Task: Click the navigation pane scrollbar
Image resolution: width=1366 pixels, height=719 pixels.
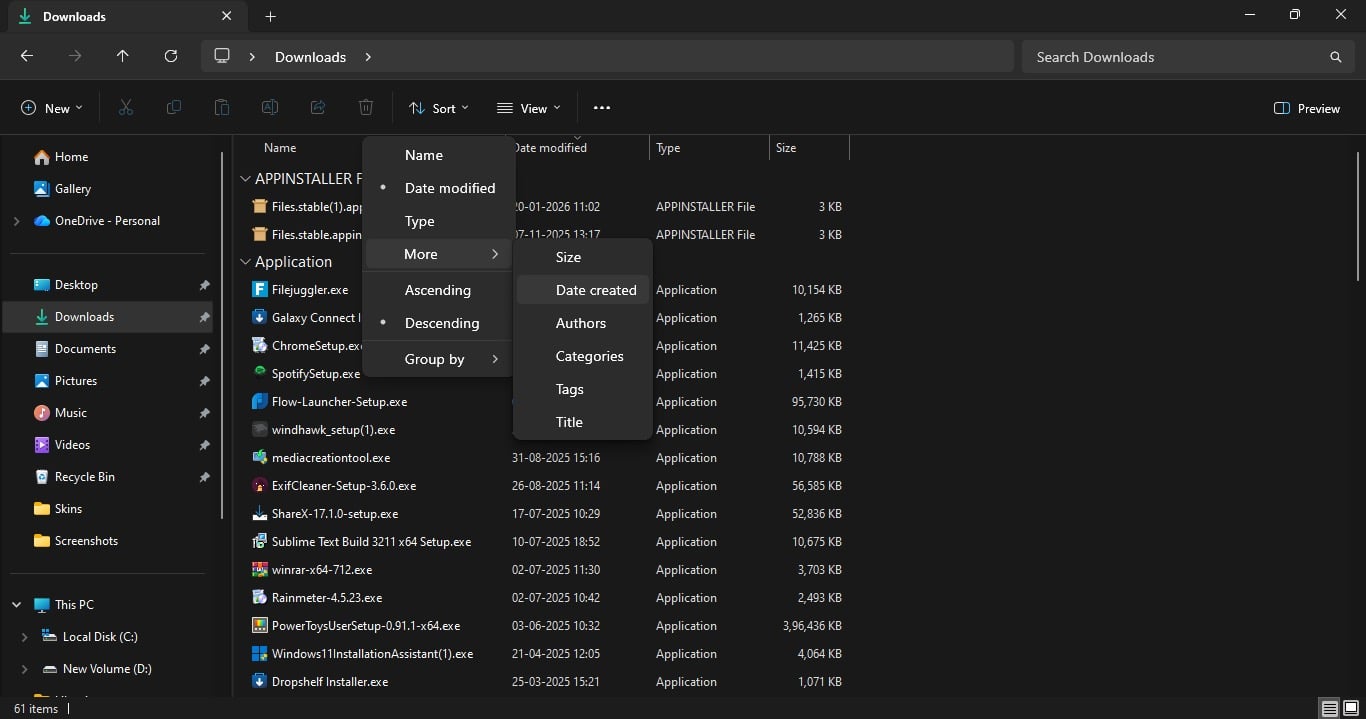Action: pyautogui.click(x=221, y=335)
